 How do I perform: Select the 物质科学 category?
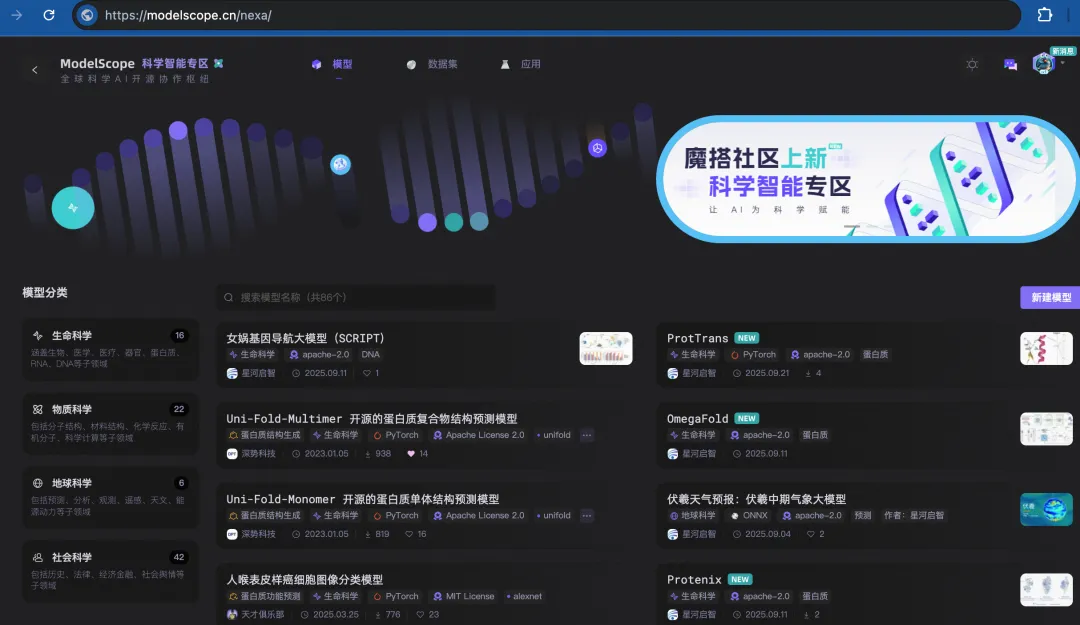pyautogui.click(x=110, y=423)
